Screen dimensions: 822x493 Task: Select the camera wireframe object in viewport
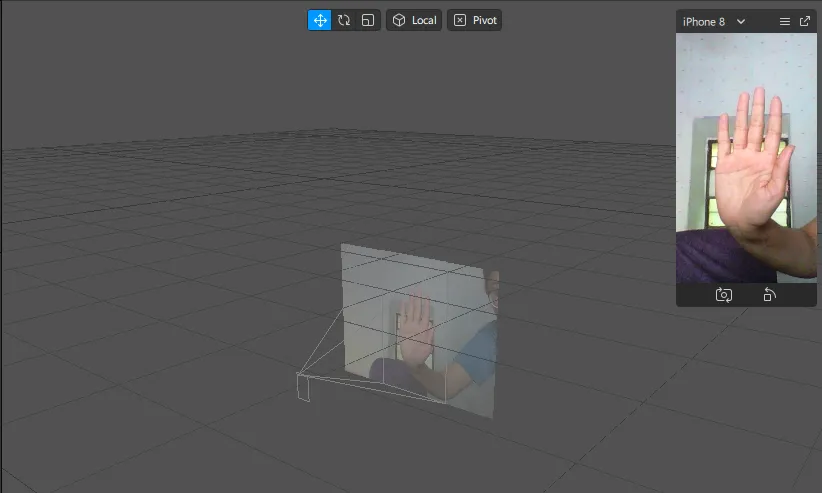coord(304,387)
